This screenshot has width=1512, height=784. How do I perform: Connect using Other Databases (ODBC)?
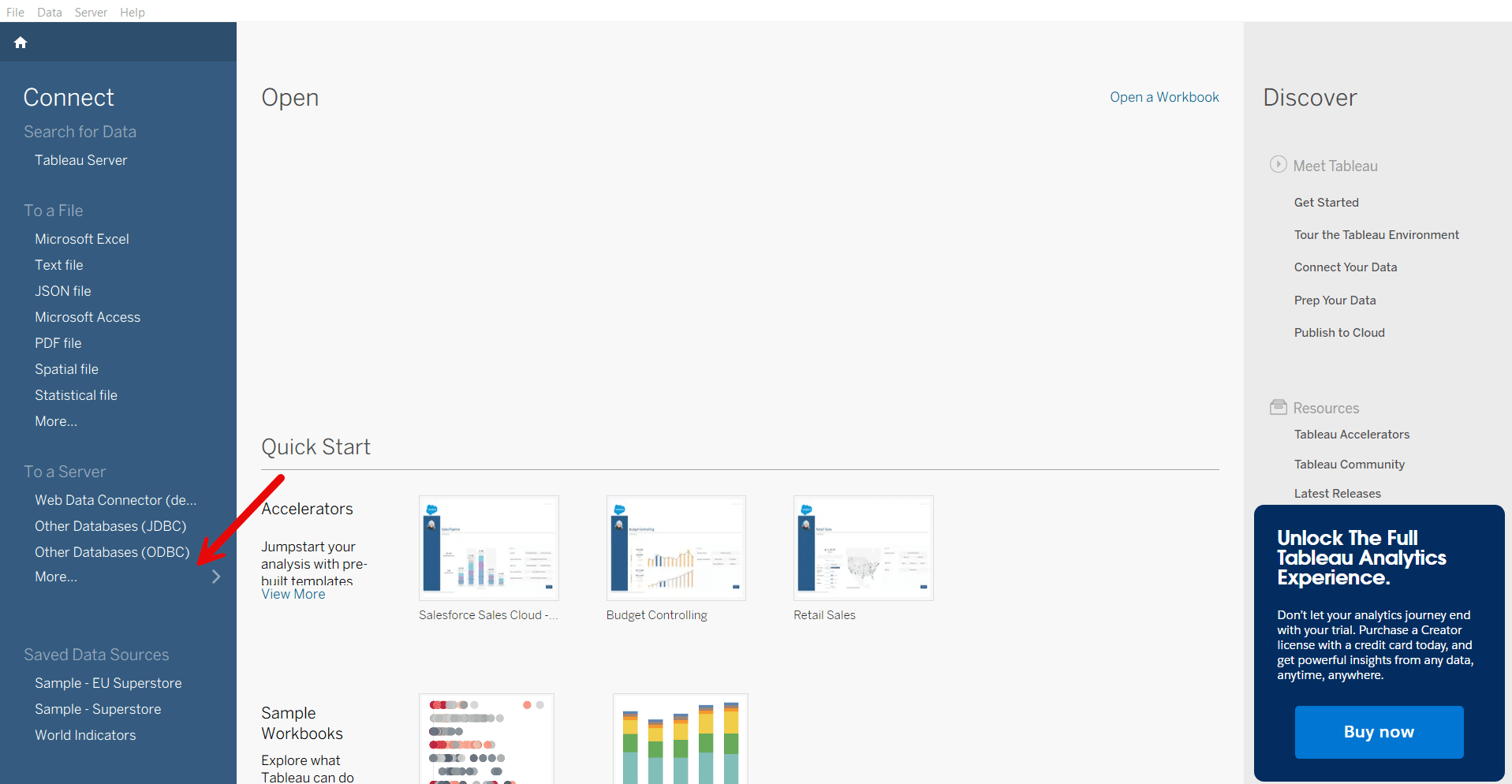[111, 551]
